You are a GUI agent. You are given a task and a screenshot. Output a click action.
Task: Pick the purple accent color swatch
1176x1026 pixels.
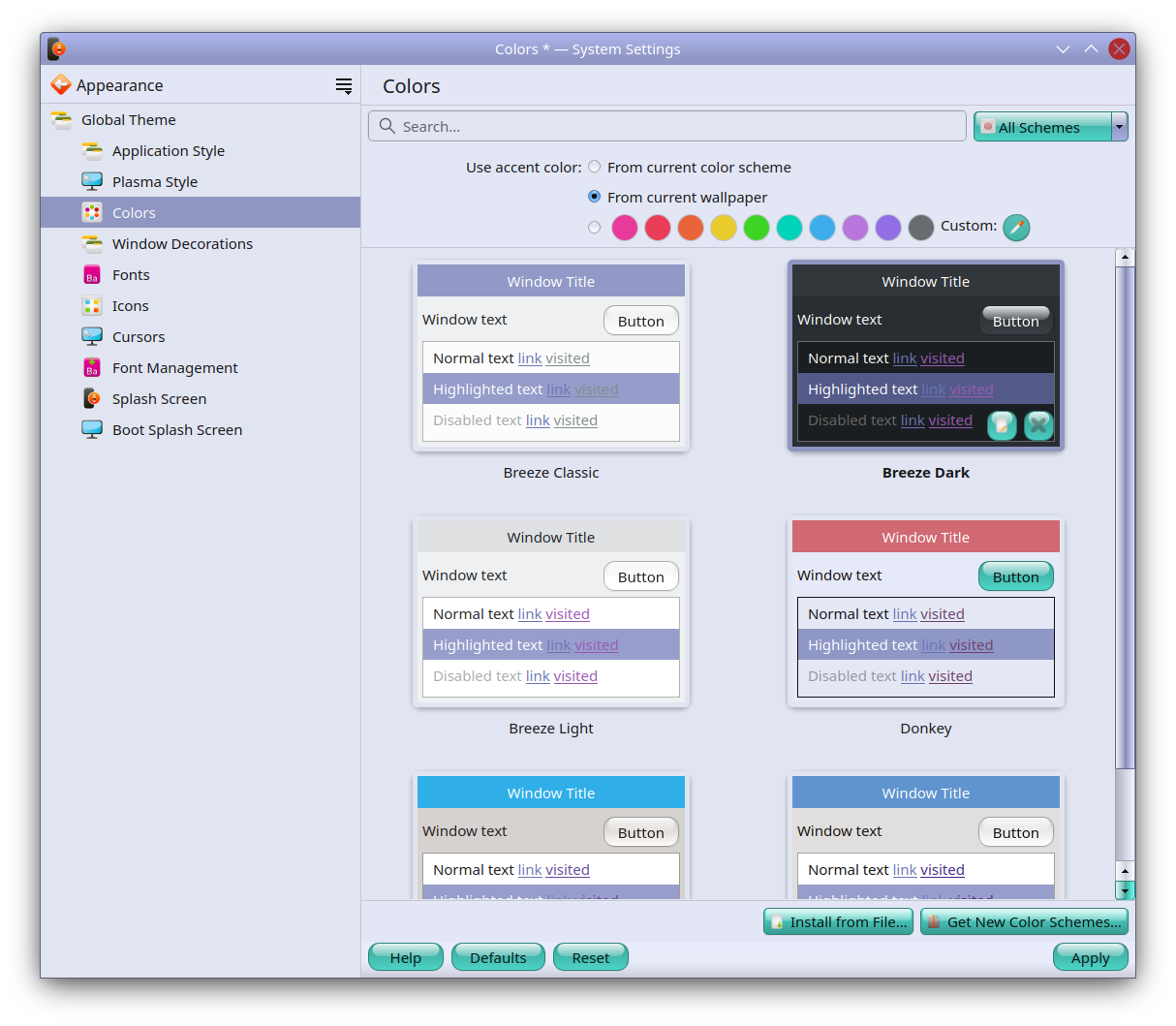point(888,228)
